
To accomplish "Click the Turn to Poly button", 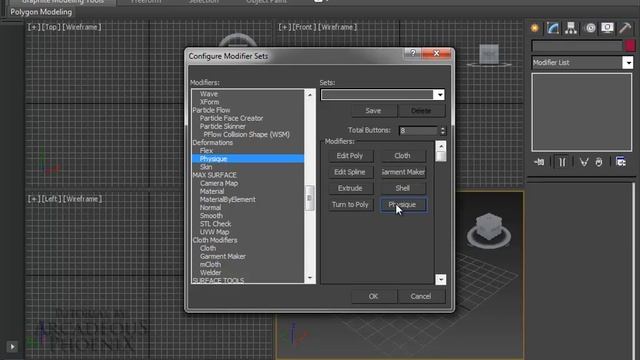I will click(x=350, y=205).
